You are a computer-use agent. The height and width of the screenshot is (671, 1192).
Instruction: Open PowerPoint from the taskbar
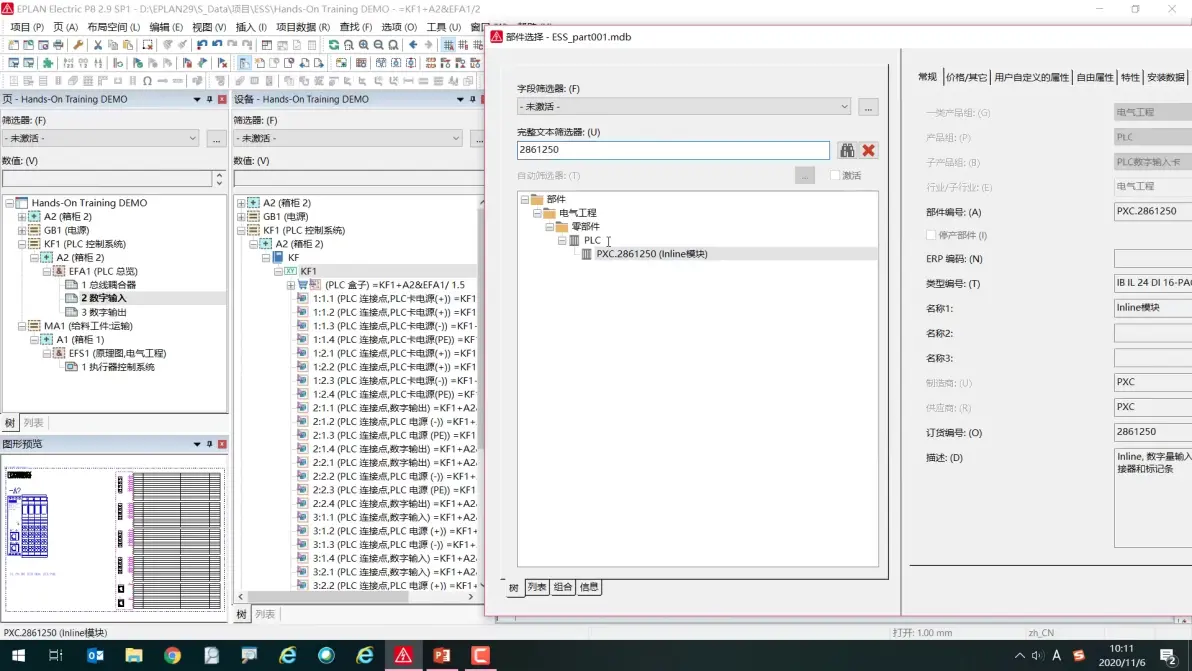(442, 655)
